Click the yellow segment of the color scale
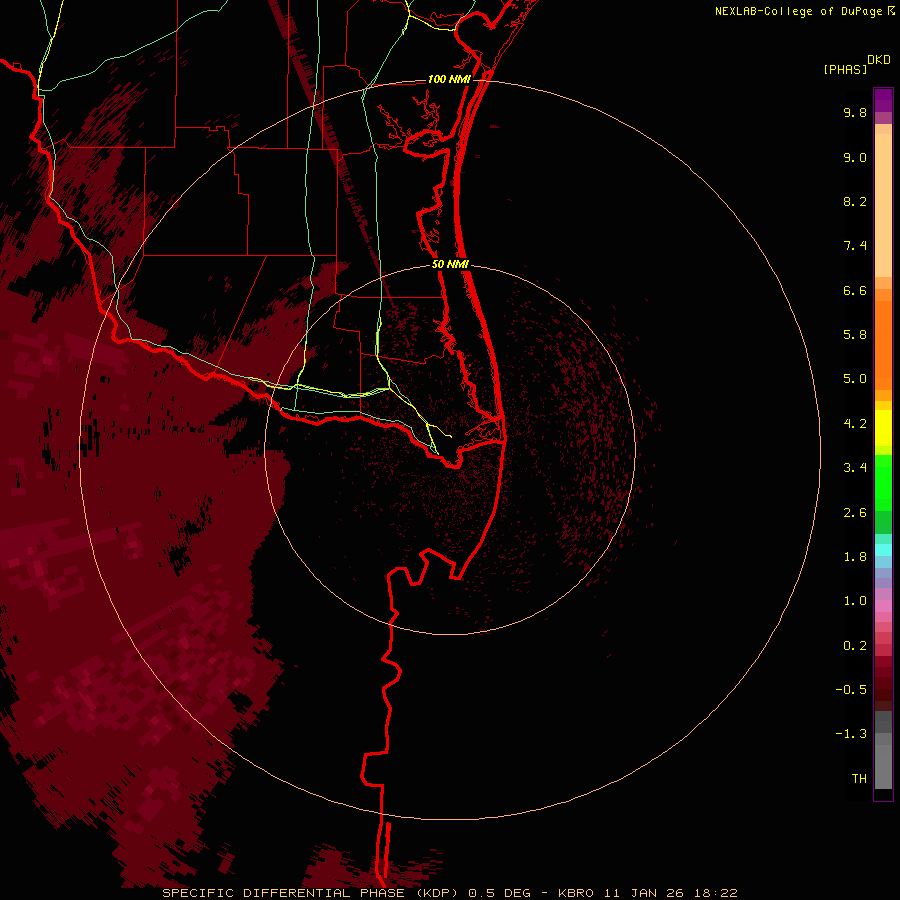 (883, 428)
